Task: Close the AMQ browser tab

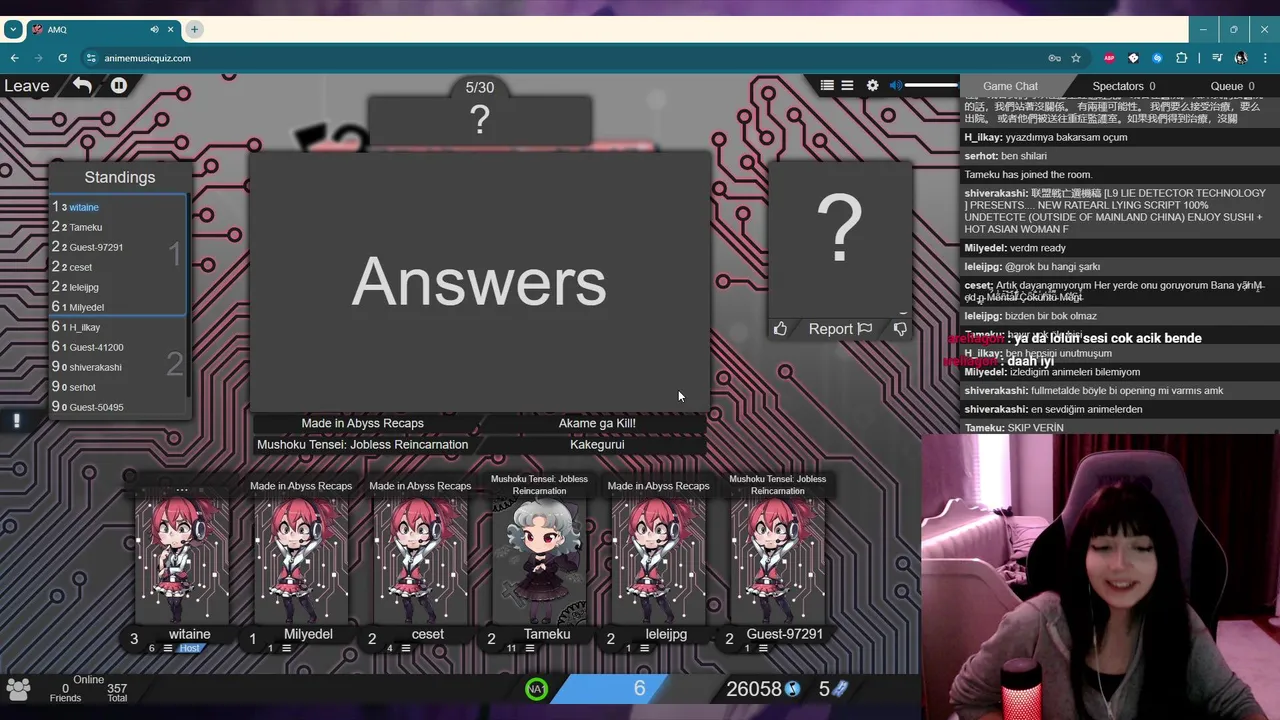Action: click(x=171, y=29)
